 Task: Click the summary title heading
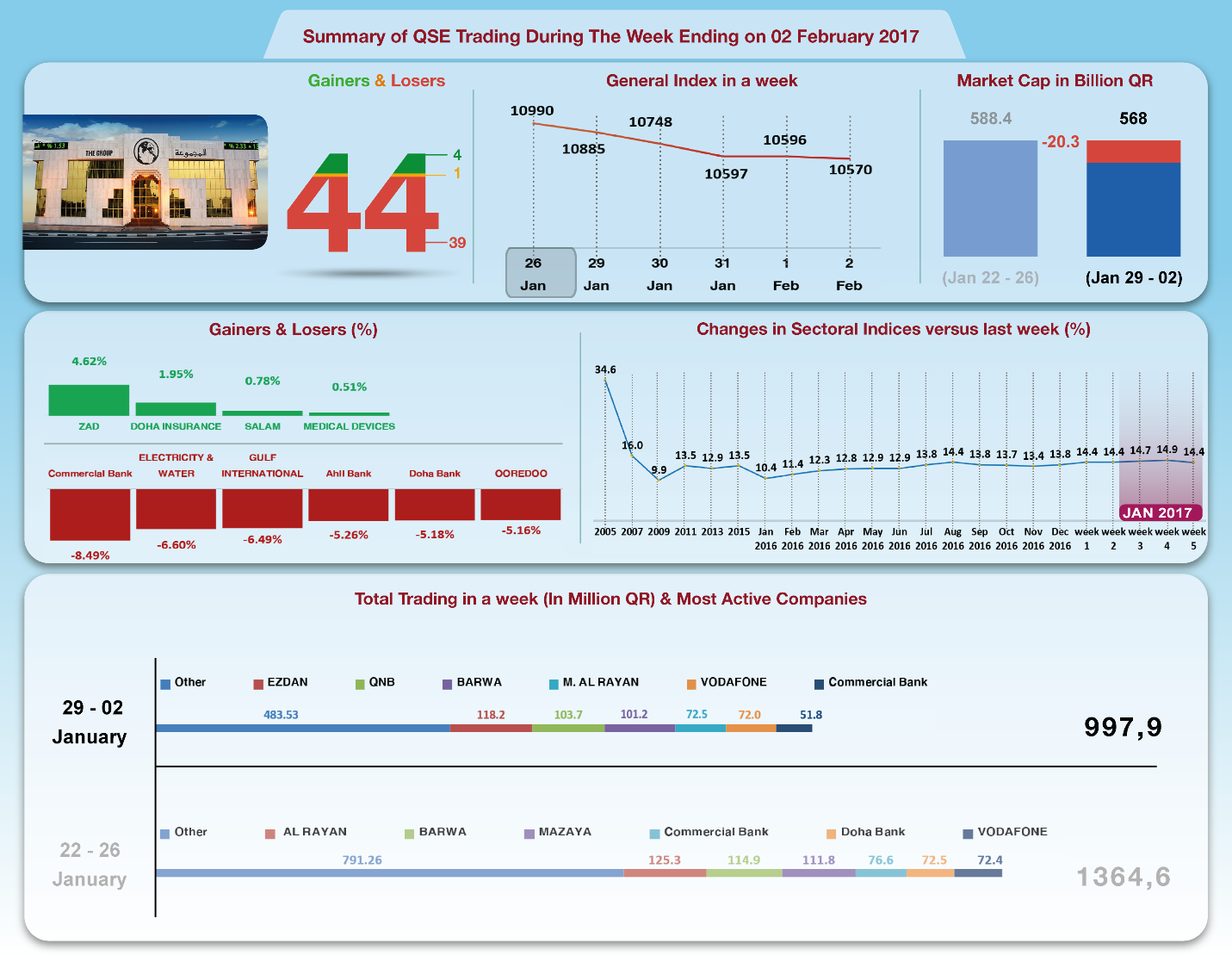pos(610,36)
